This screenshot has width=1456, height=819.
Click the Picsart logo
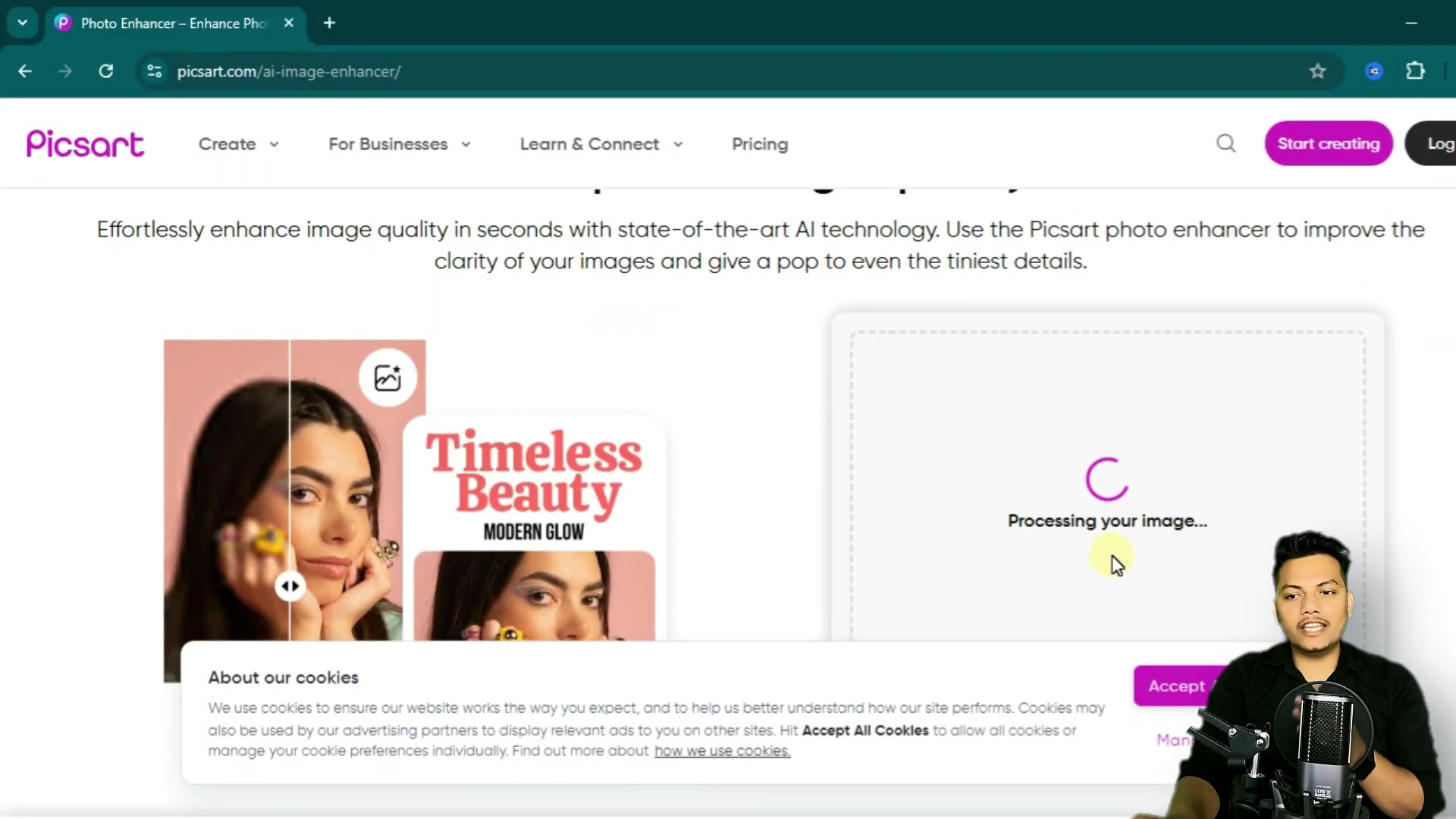84,143
